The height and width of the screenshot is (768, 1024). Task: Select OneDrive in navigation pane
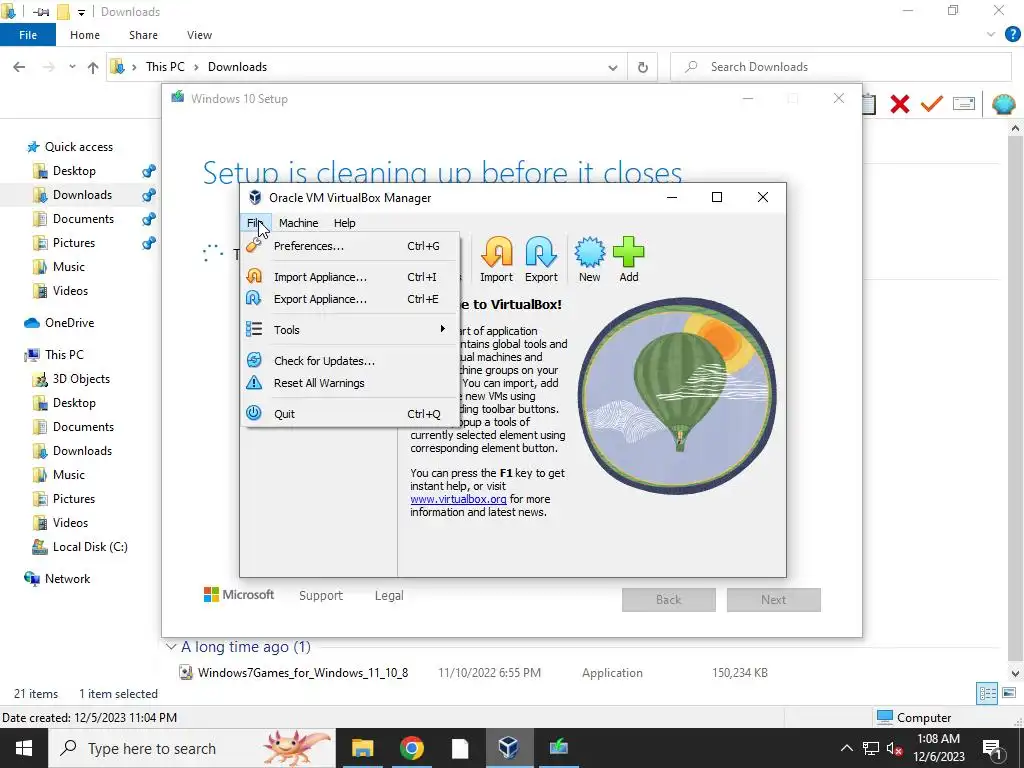(x=69, y=323)
